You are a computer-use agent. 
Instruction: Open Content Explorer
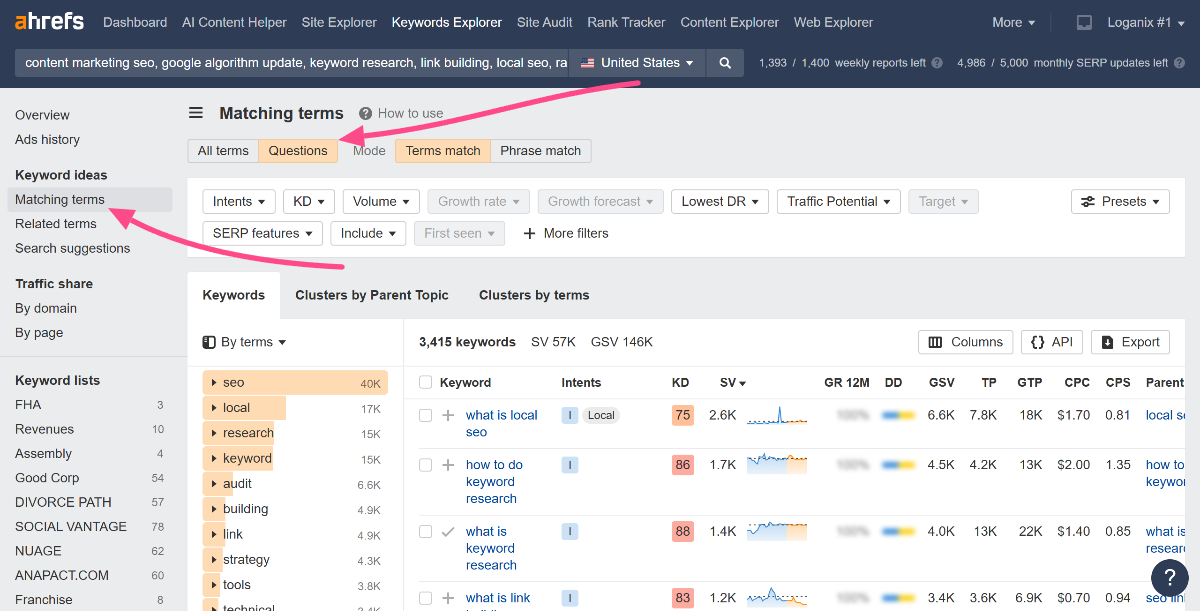click(730, 22)
